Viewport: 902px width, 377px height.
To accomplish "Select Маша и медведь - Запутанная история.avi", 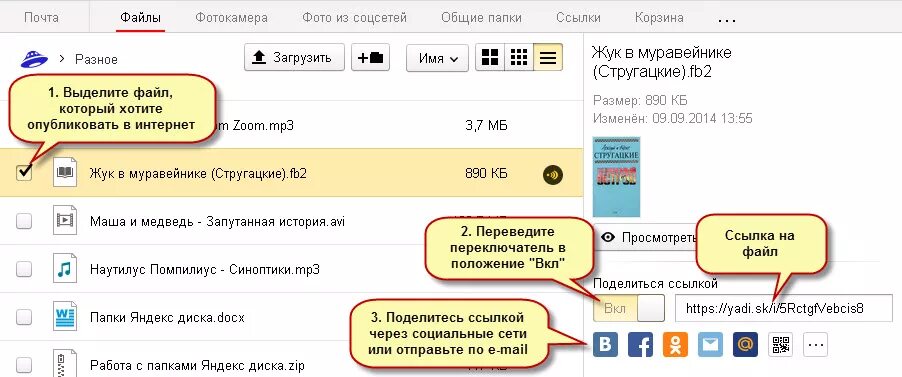I will tap(217, 221).
